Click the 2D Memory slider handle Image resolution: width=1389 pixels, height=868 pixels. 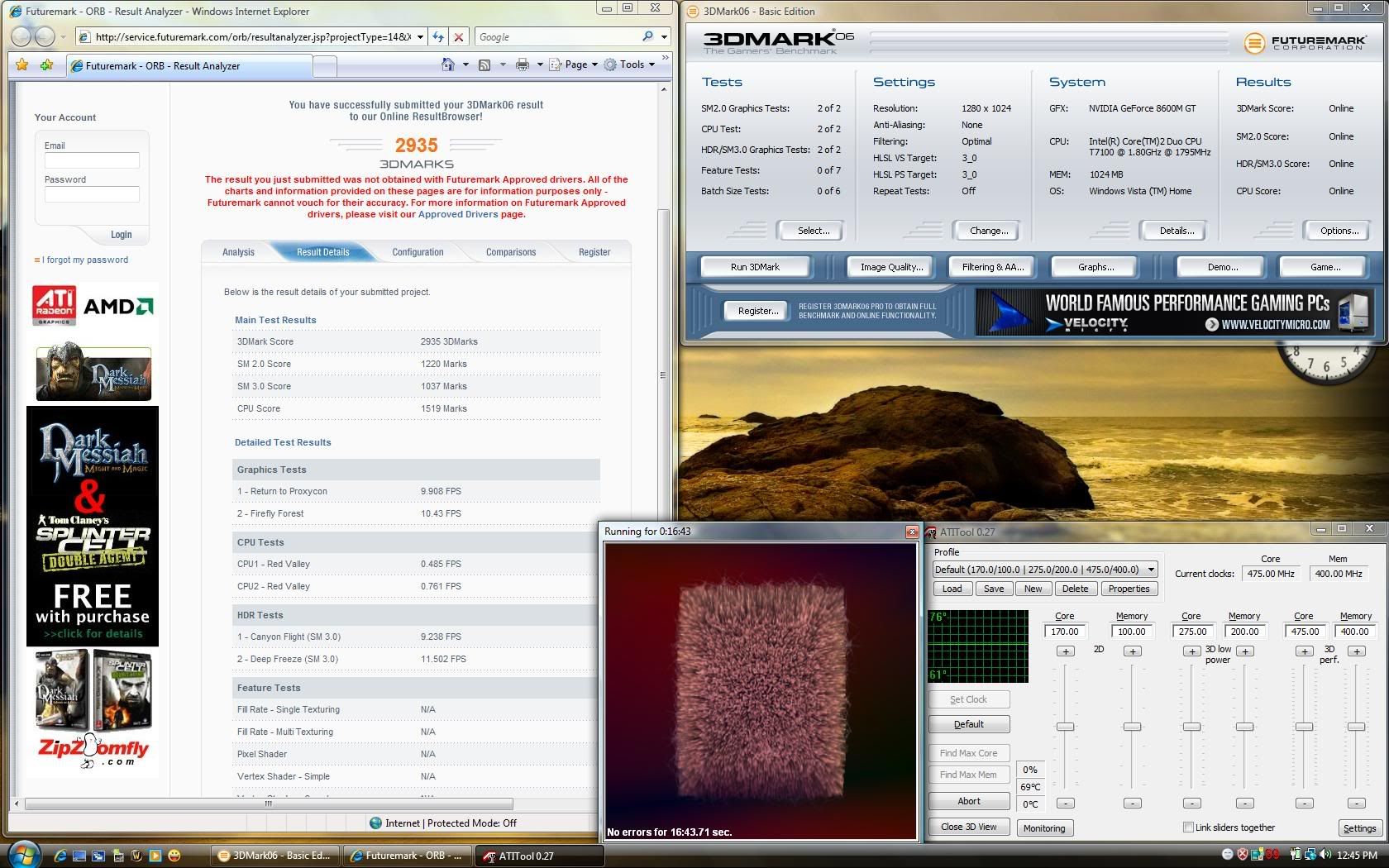point(1132,727)
